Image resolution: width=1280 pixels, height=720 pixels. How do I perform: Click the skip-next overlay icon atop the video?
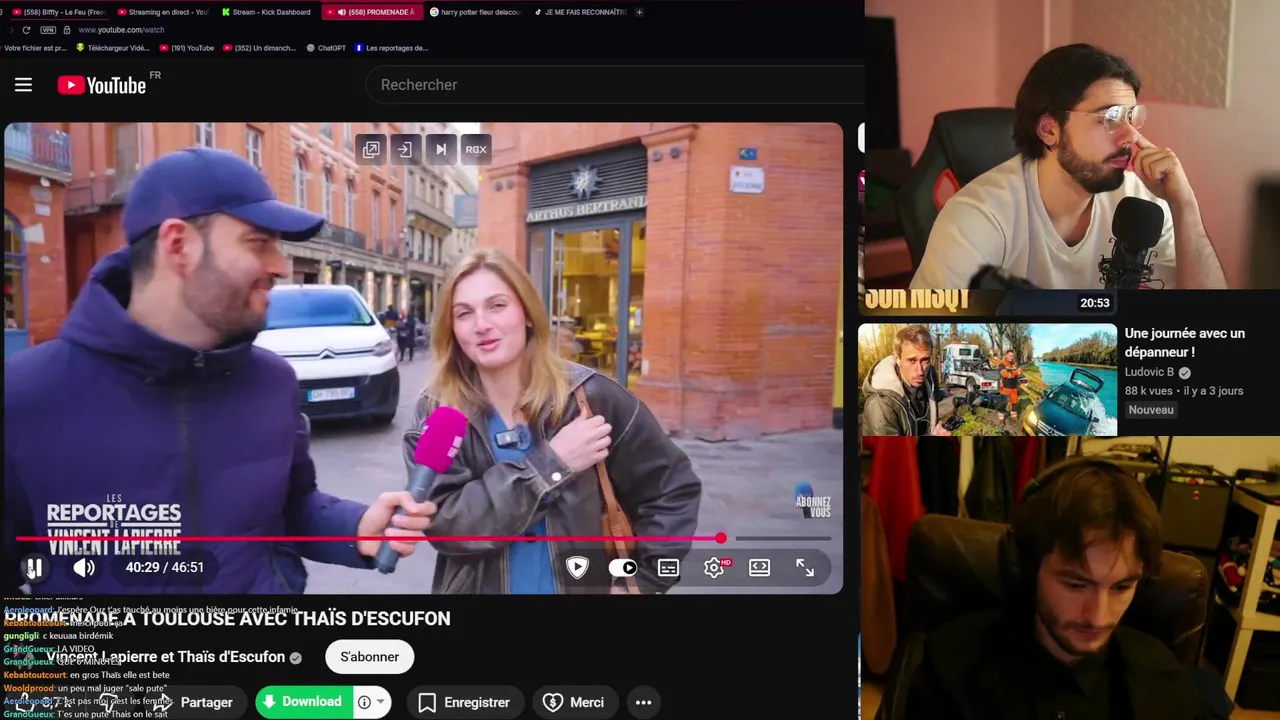pos(441,149)
